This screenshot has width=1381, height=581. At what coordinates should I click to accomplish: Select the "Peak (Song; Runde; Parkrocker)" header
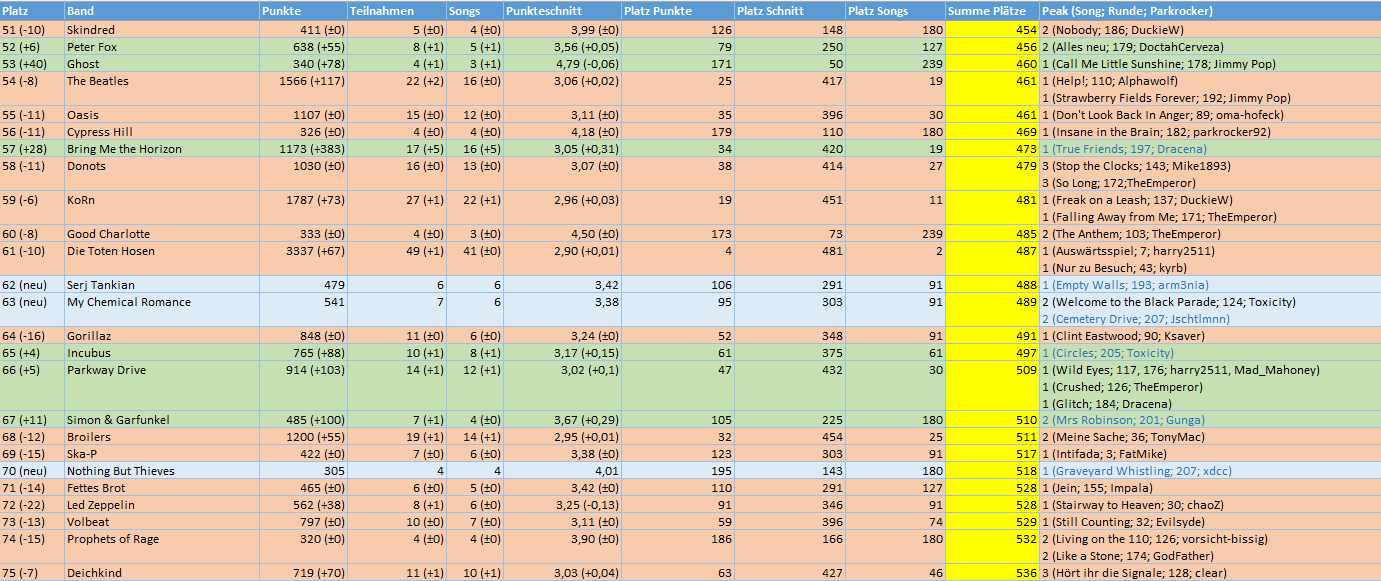tap(1210, 11)
